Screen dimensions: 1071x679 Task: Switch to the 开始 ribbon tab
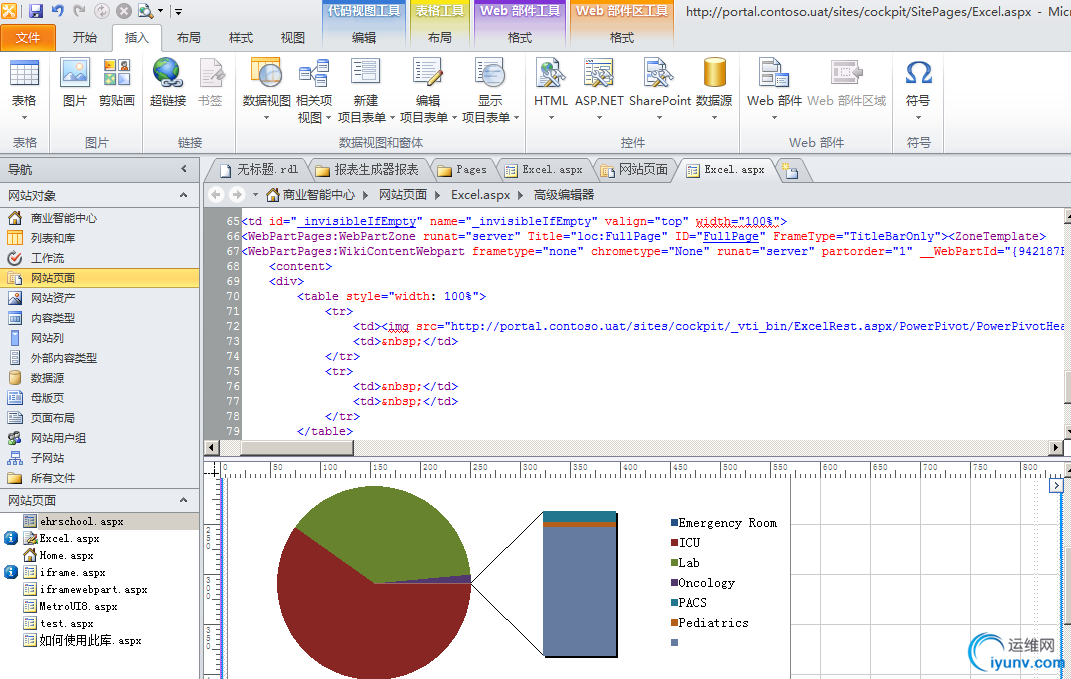(x=85, y=38)
